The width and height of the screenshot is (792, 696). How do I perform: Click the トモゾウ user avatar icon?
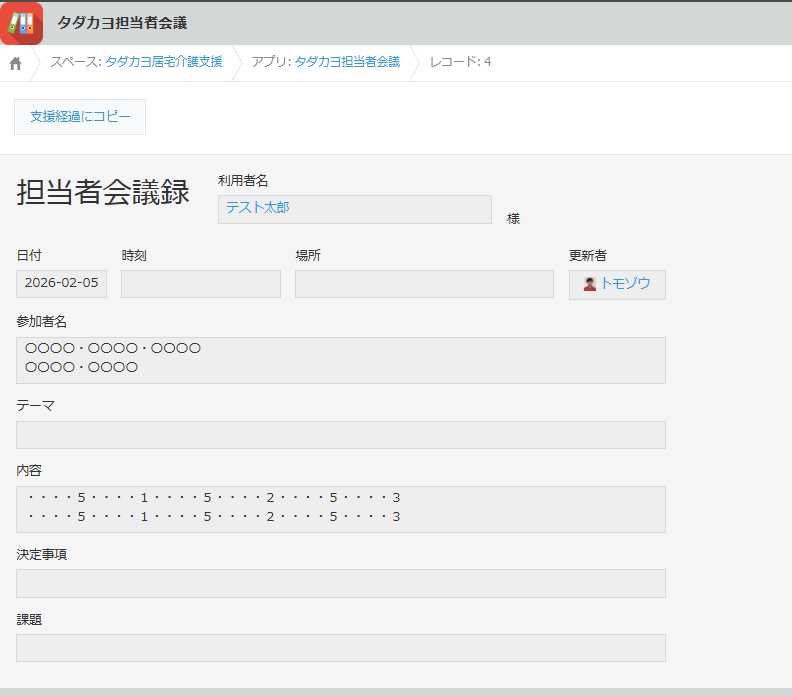(589, 284)
